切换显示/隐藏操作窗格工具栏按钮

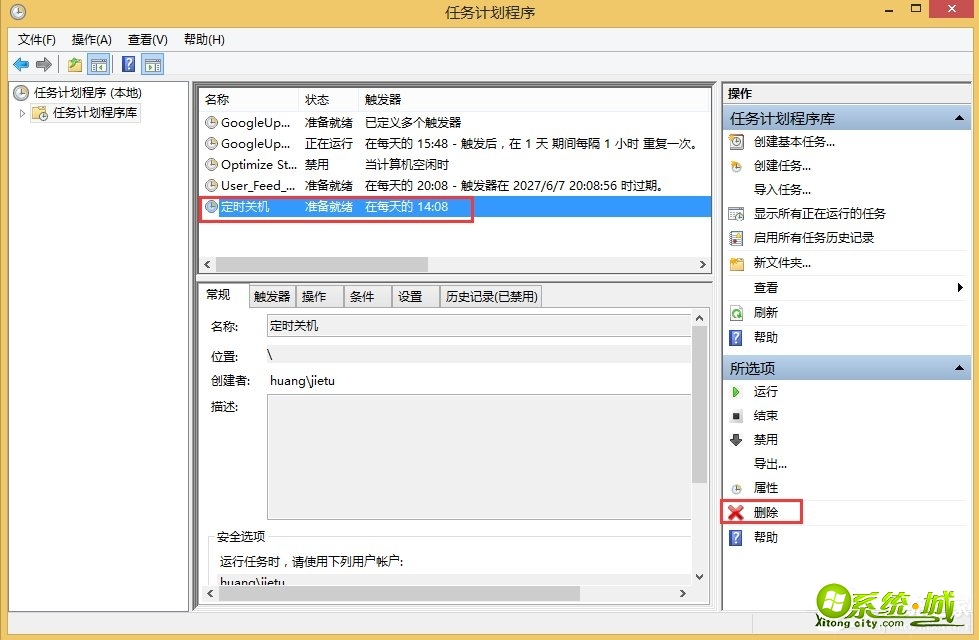(x=151, y=63)
